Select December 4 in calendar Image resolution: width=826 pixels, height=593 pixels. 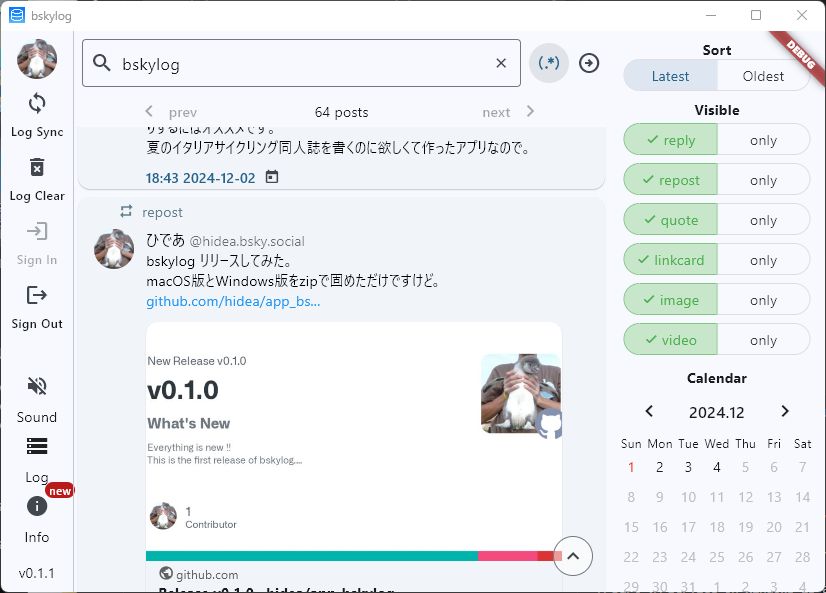(716, 467)
